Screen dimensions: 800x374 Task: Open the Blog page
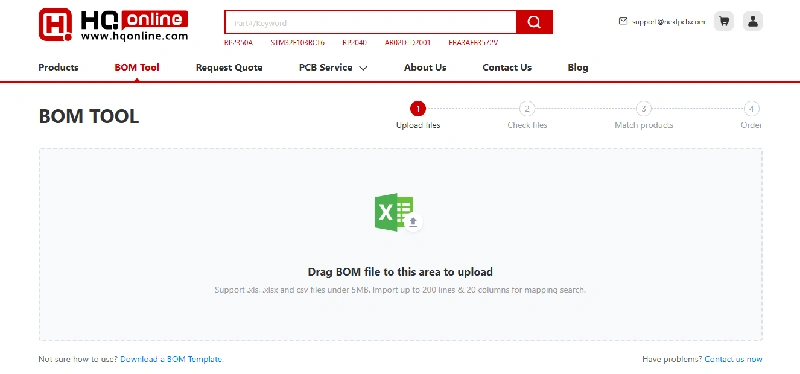[578, 67]
